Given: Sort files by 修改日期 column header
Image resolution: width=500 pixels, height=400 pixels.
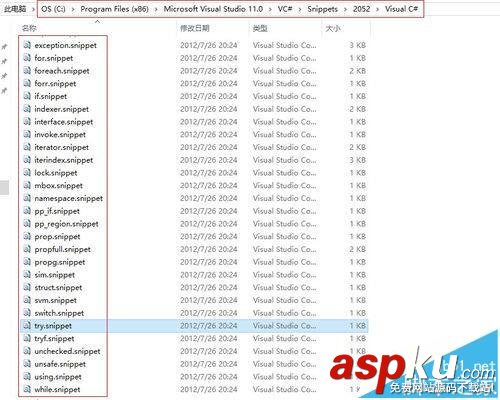Looking at the screenshot, I should (195, 28).
